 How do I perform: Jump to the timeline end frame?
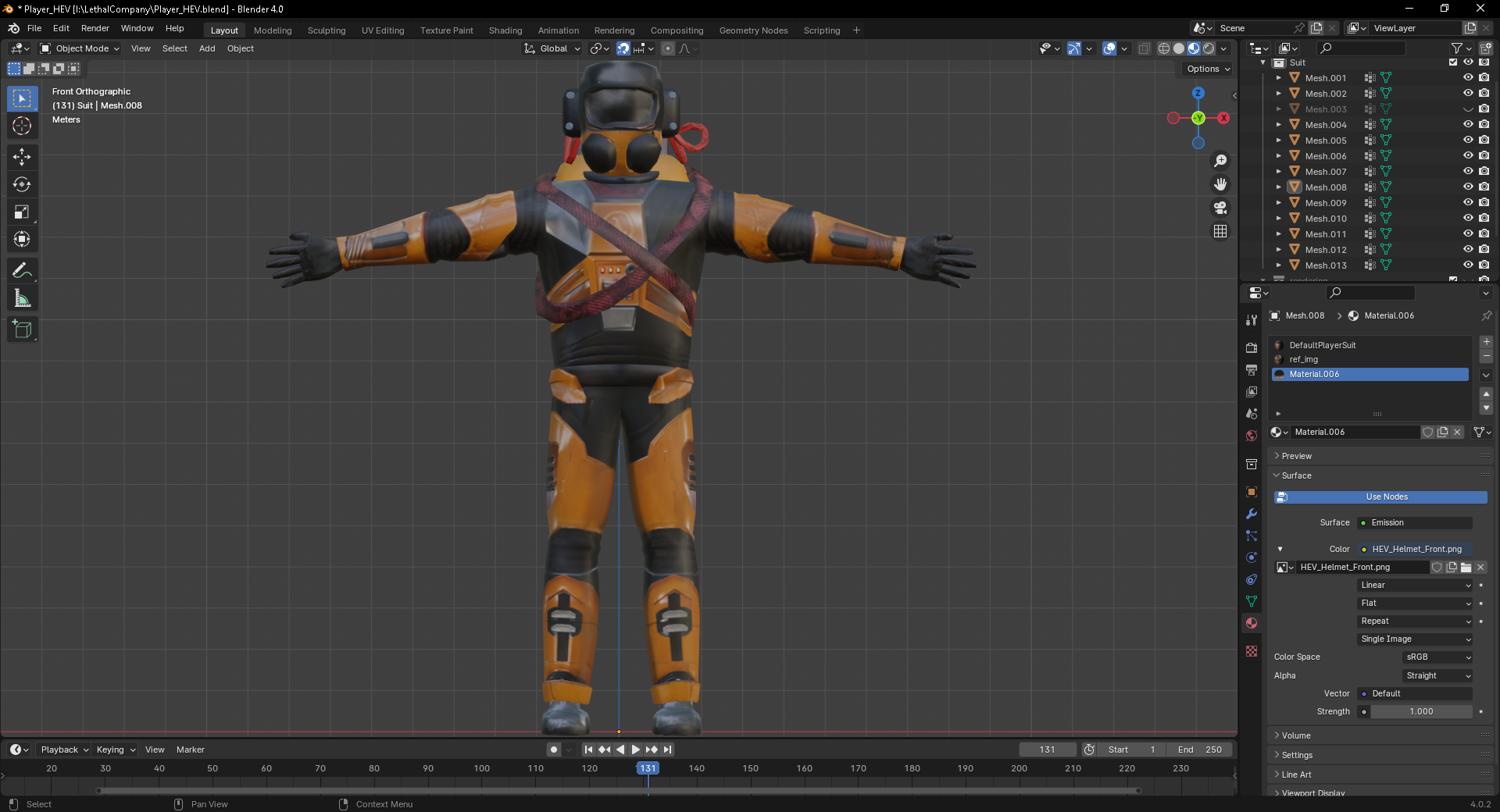tap(667, 750)
